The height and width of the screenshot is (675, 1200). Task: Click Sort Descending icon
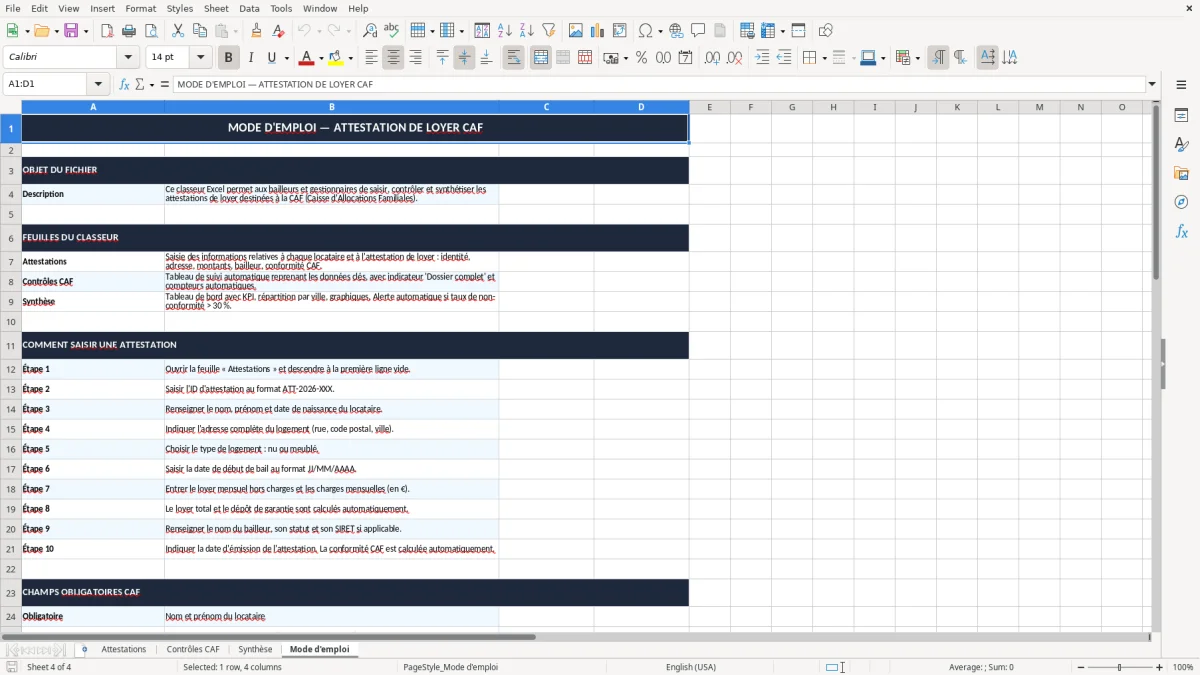(x=527, y=31)
